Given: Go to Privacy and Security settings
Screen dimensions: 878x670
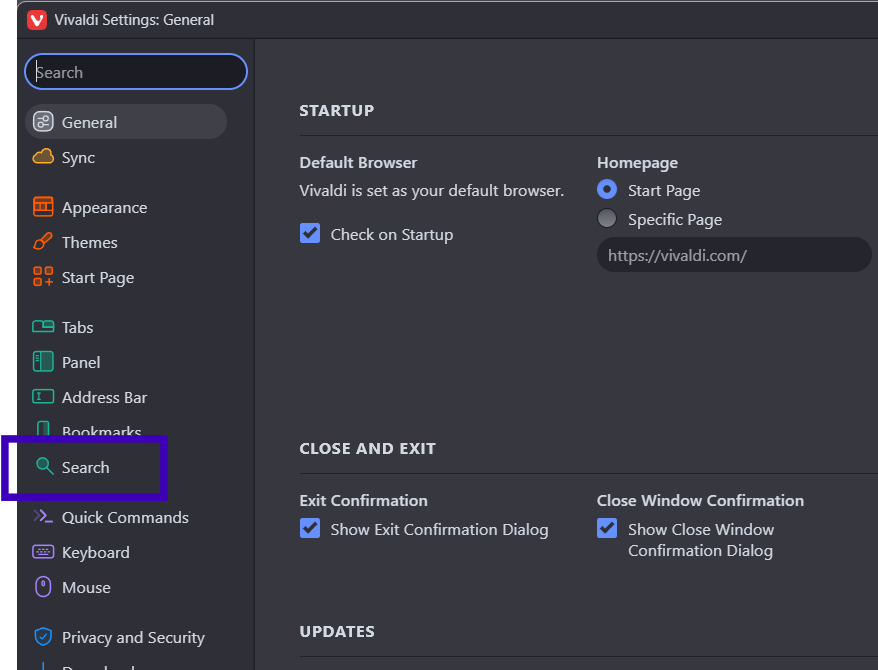Looking at the screenshot, I should click(x=132, y=637).
